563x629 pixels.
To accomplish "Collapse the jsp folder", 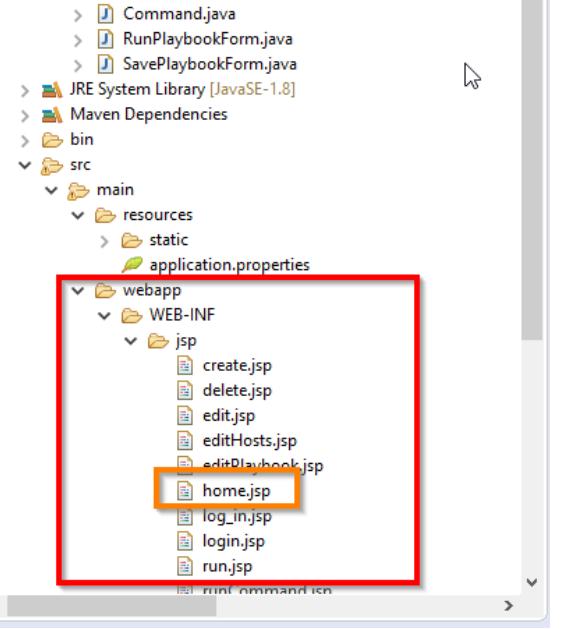I will pyautogui.click(x=131, y=341).
